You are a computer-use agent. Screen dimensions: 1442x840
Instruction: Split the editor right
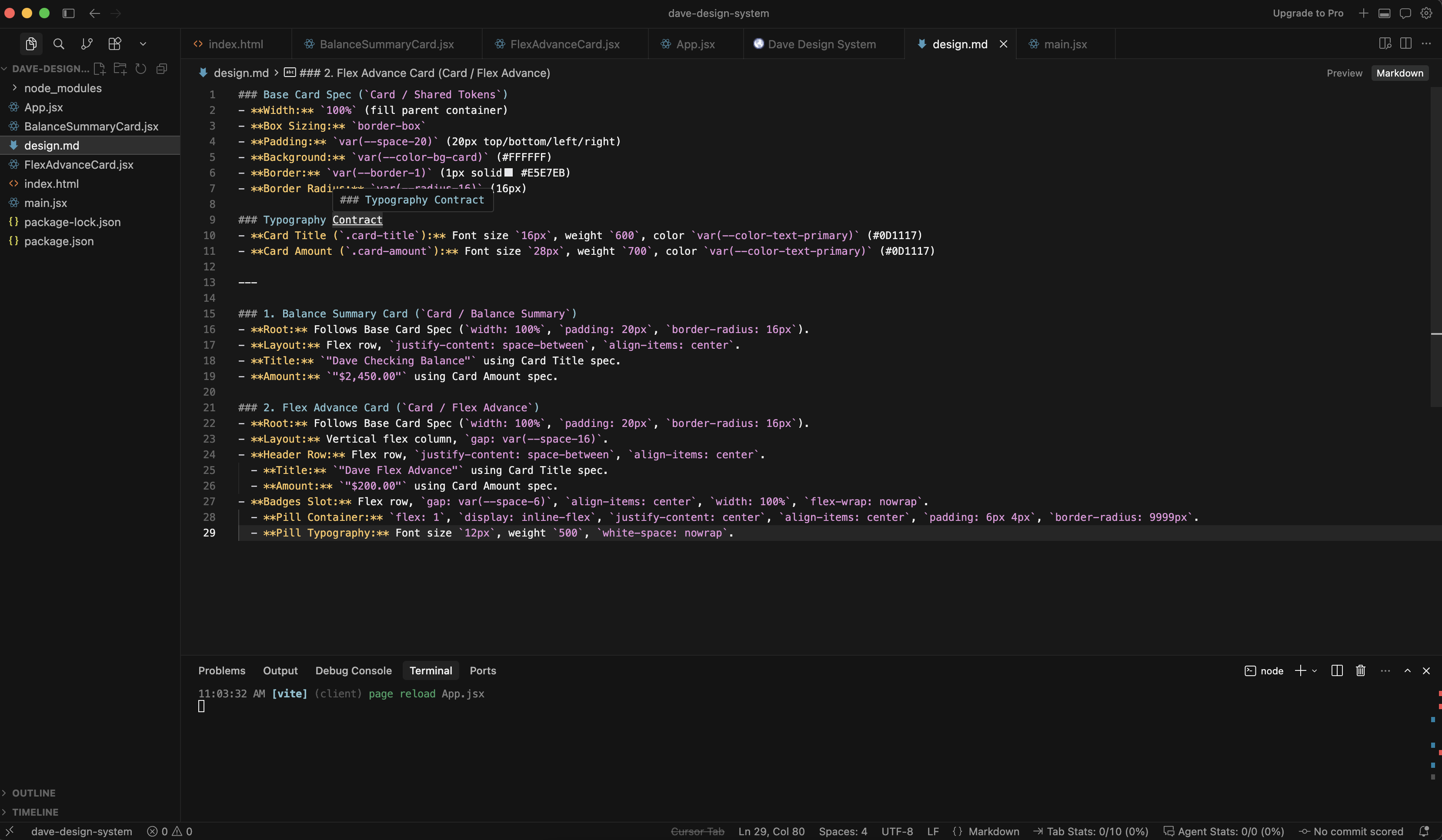(x=1405, y=43)
